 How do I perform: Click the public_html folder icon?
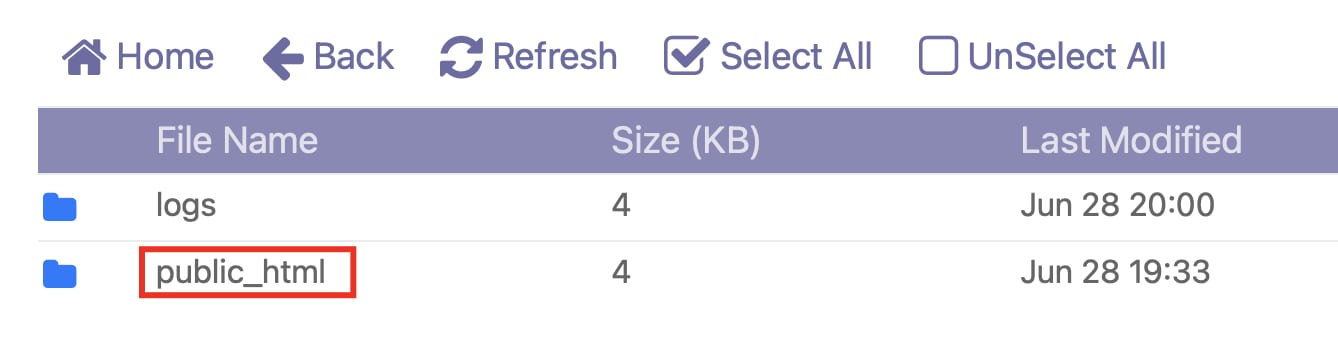tap(60, 273)
